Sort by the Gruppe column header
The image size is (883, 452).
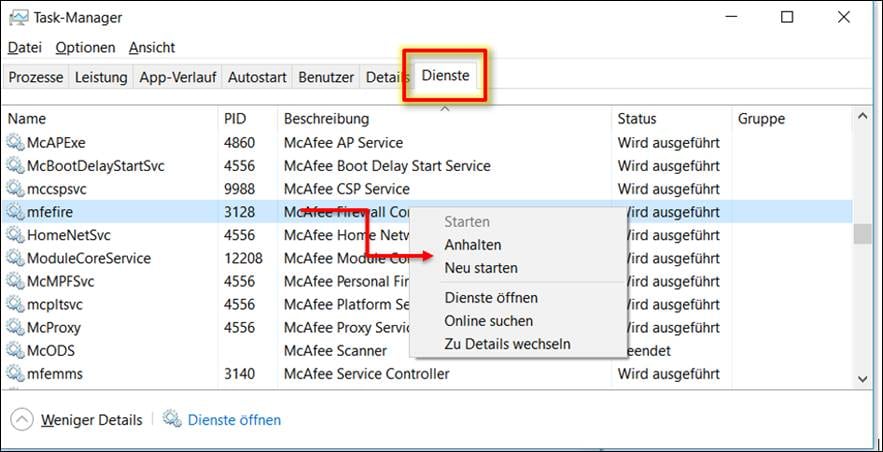(792, 119)
